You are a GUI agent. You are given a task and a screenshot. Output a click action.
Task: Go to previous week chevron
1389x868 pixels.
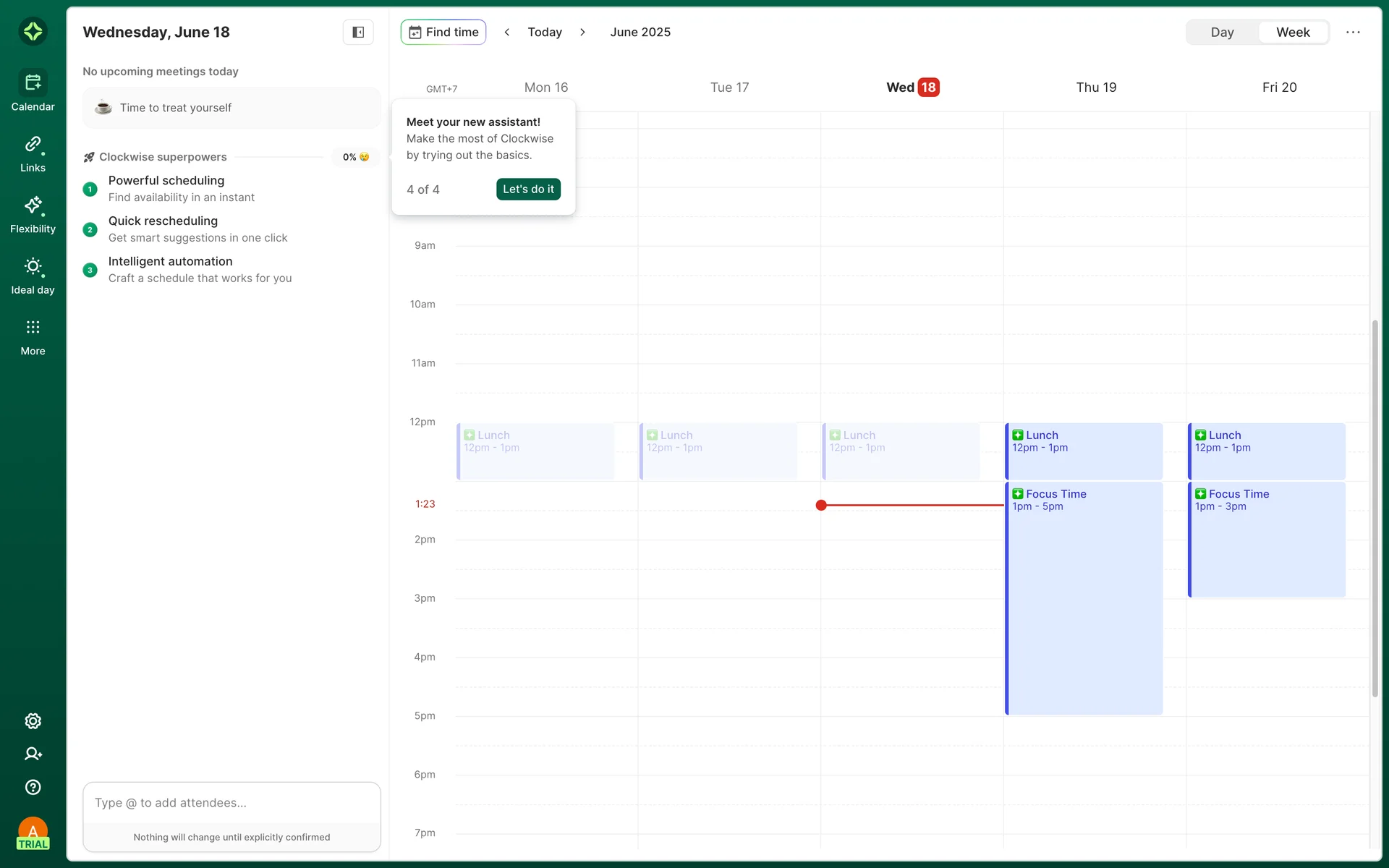pyautogui.click(x=507, y=32)
